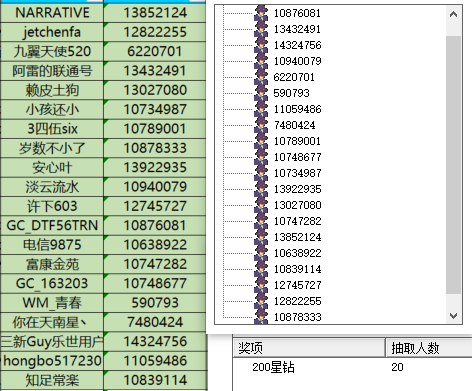The image size is (472, 391).
Task: Select tree entry 590793 in winner list
Action: click(x=291, y=93)
